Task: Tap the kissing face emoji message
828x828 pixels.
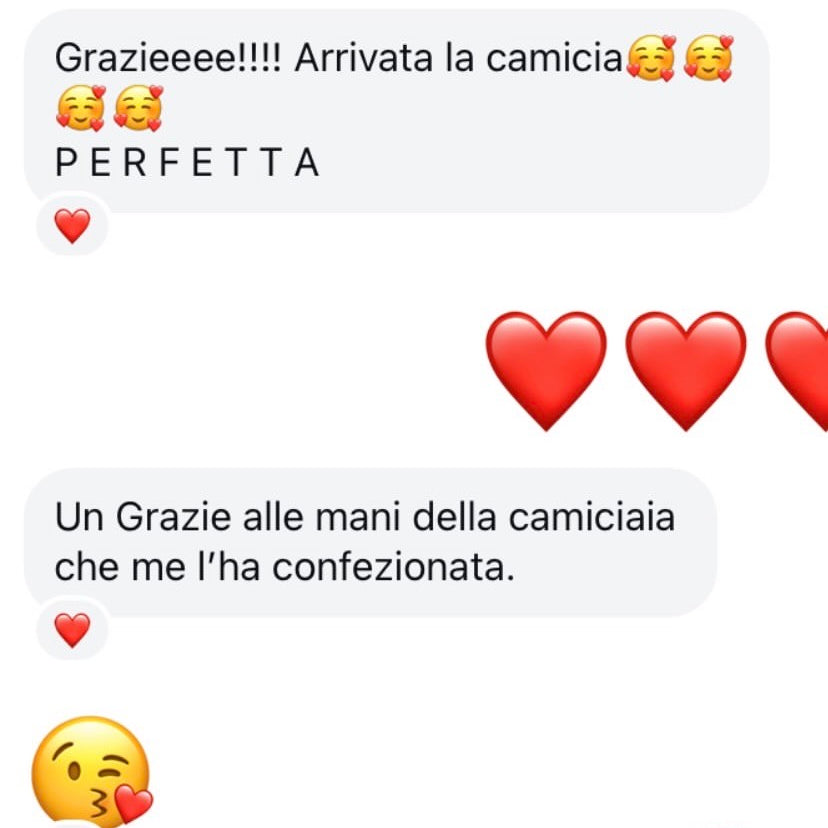Action: (92, 771)
